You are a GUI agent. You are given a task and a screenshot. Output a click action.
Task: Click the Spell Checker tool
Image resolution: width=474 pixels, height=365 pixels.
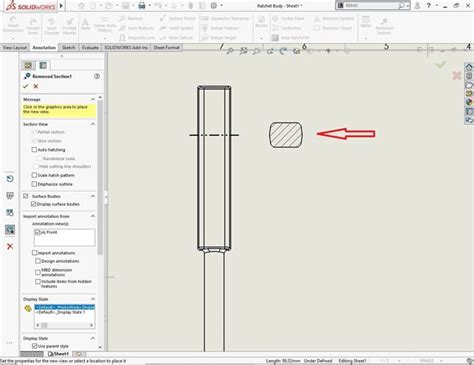pos(51,26)
